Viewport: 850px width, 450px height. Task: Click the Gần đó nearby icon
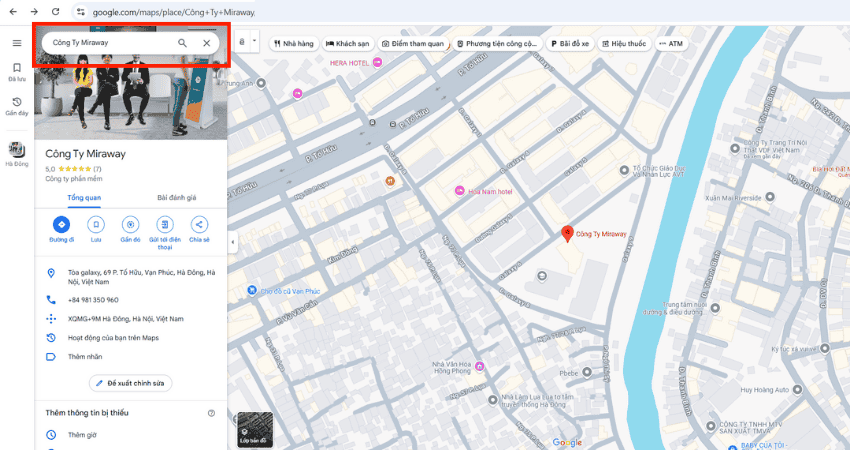click(130, 224)
